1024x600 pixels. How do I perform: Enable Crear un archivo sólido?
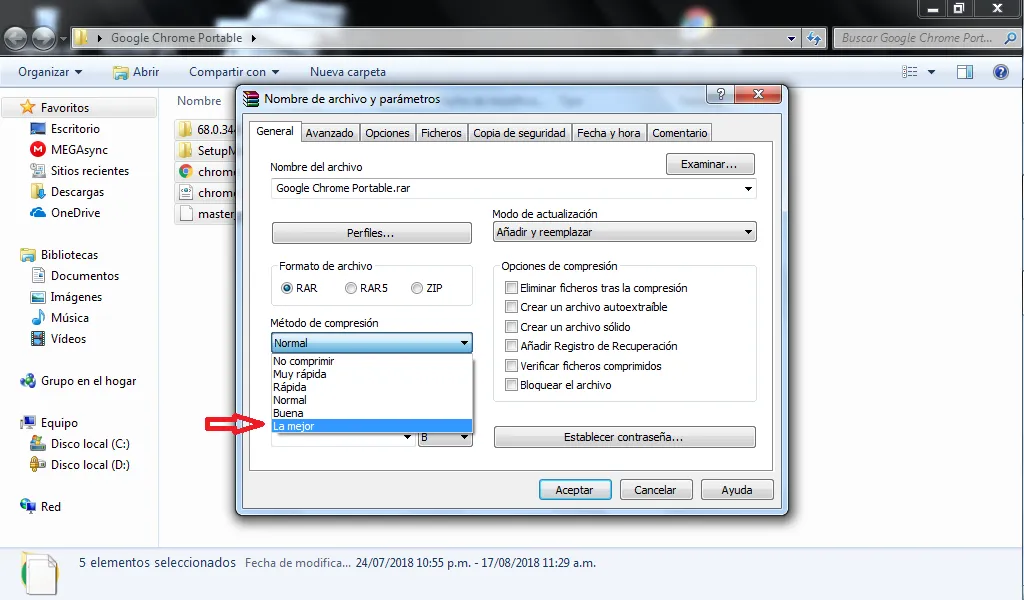click(x=511, y=326)
